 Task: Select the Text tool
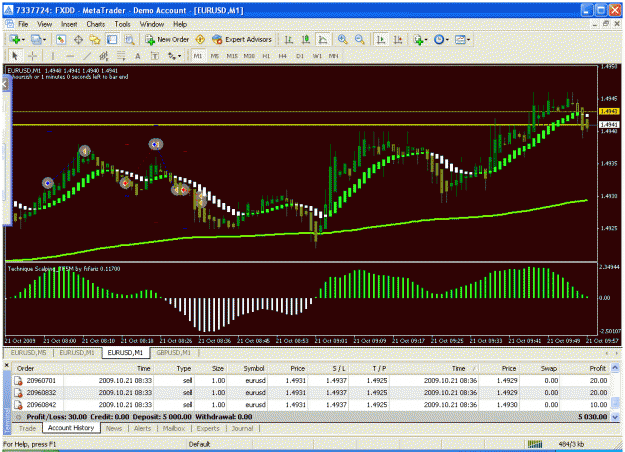138,56
